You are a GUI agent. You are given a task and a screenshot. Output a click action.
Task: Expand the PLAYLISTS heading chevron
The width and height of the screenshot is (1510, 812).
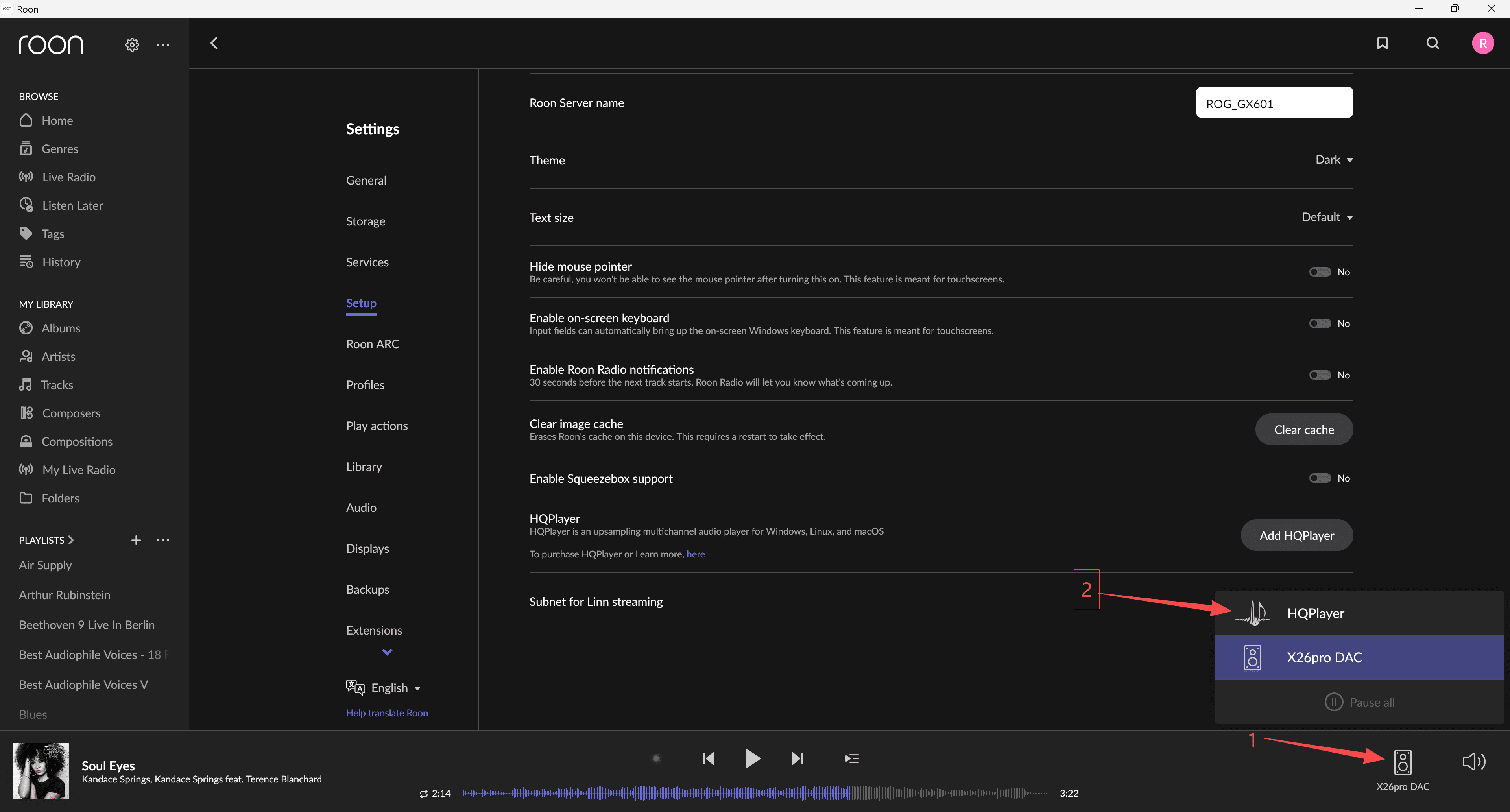pyautogui.click(x=70, y=540)
